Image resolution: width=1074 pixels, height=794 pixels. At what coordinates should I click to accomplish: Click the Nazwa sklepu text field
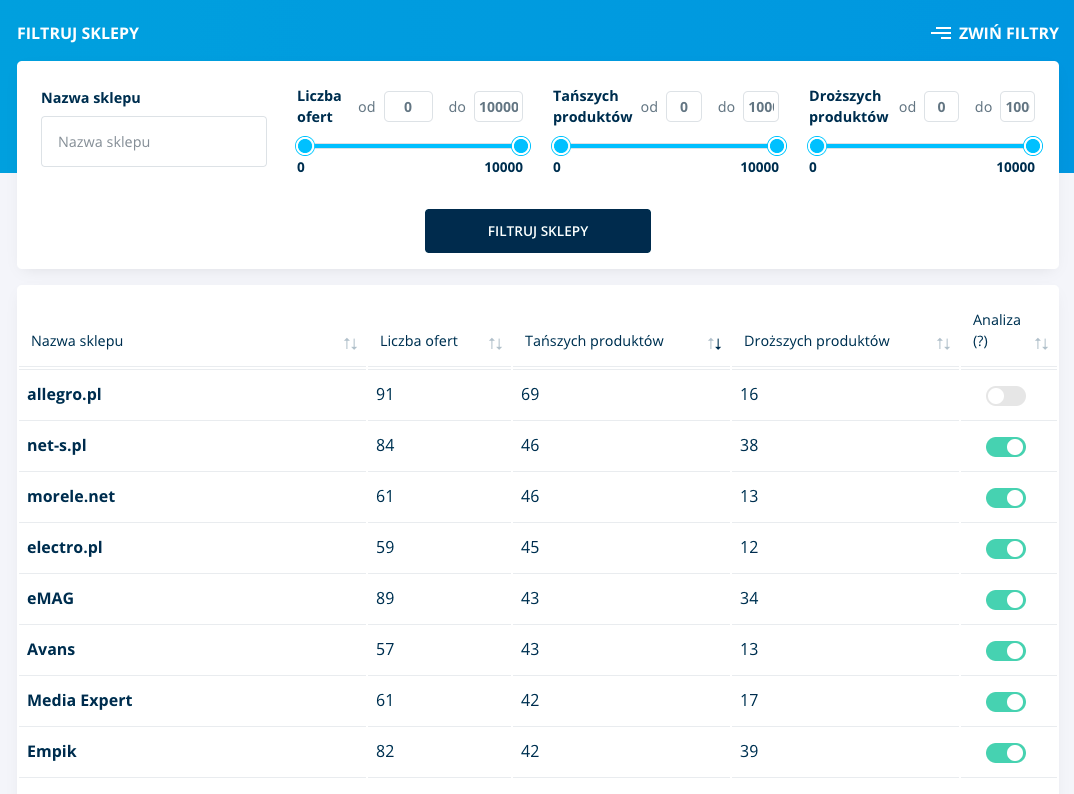pyautogui.click(x=154, y=142)
